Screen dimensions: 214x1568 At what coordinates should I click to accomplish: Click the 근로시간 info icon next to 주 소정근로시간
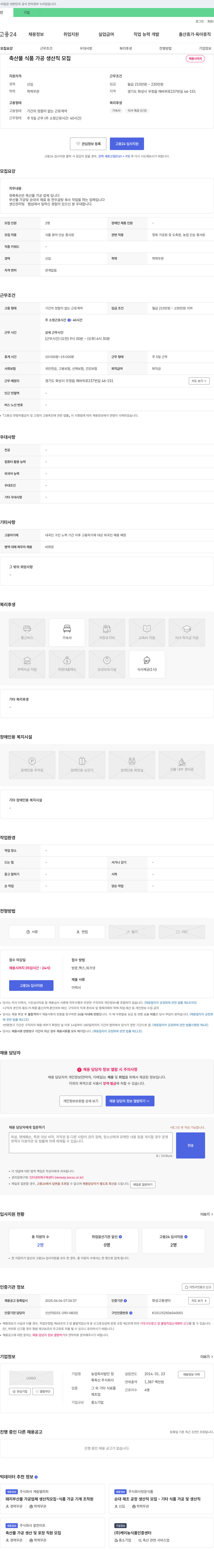[x=69, y=320]
